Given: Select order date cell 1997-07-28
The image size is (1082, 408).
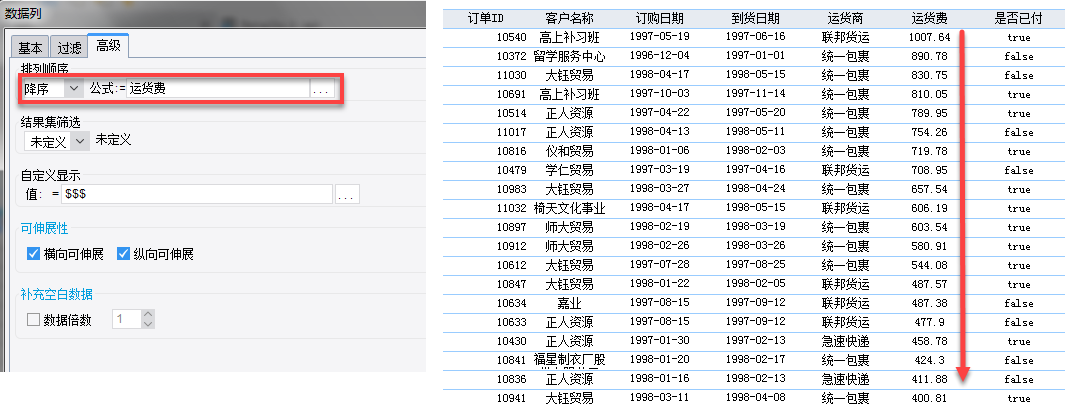Looking at the screenshot, I should pos(660,265).
